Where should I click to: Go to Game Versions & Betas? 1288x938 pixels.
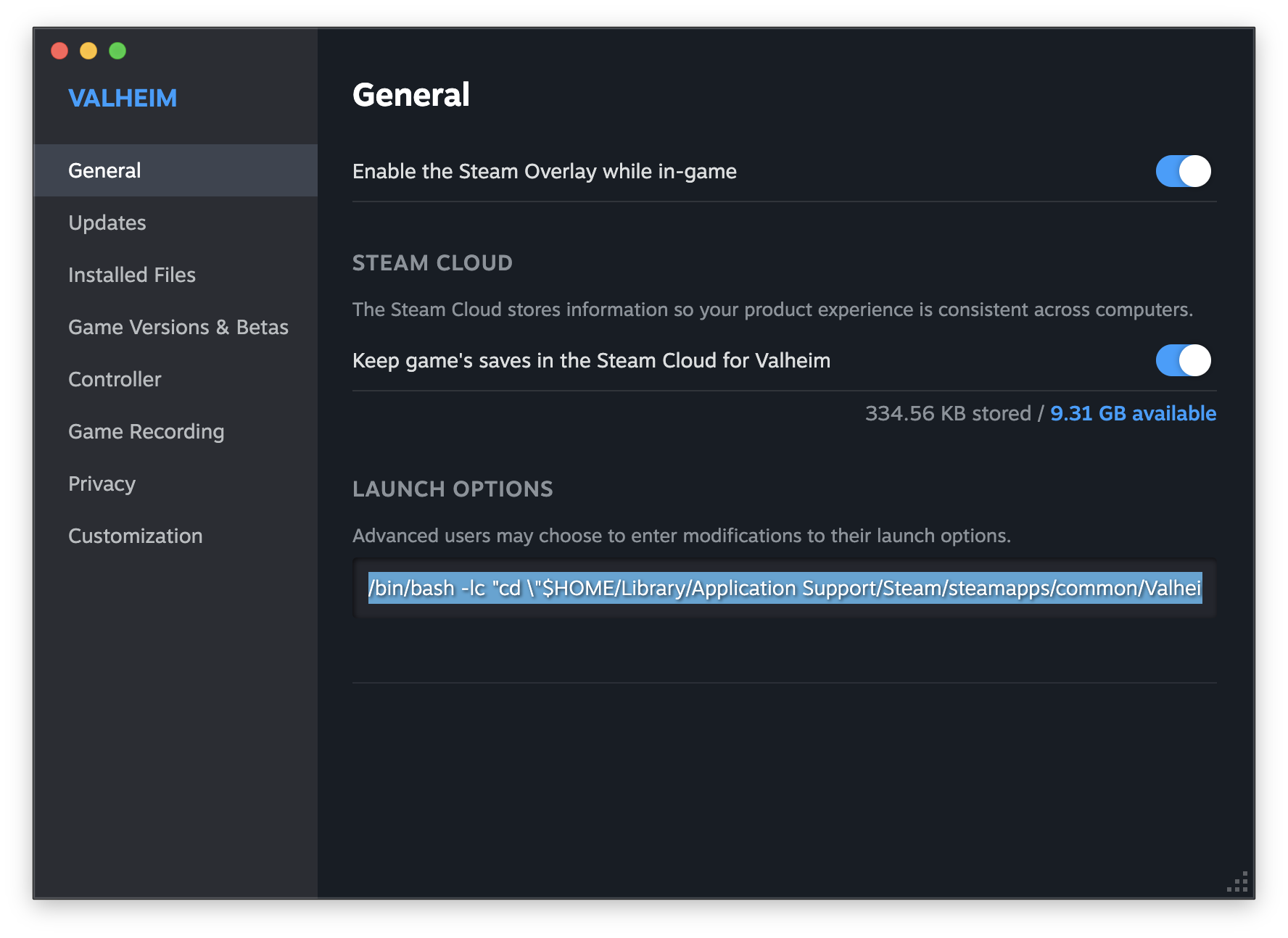[176, 327]
